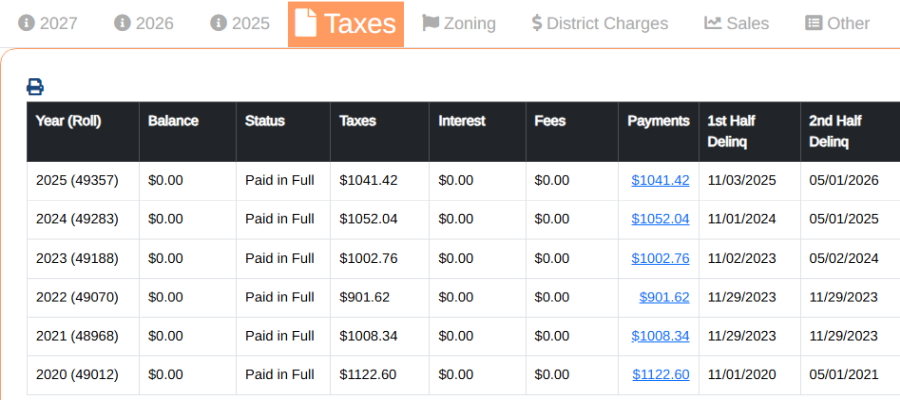Viewport: 900px width, 400px height.
Task: Click the 11/02/2023 delinquency date
Action: 742,258
